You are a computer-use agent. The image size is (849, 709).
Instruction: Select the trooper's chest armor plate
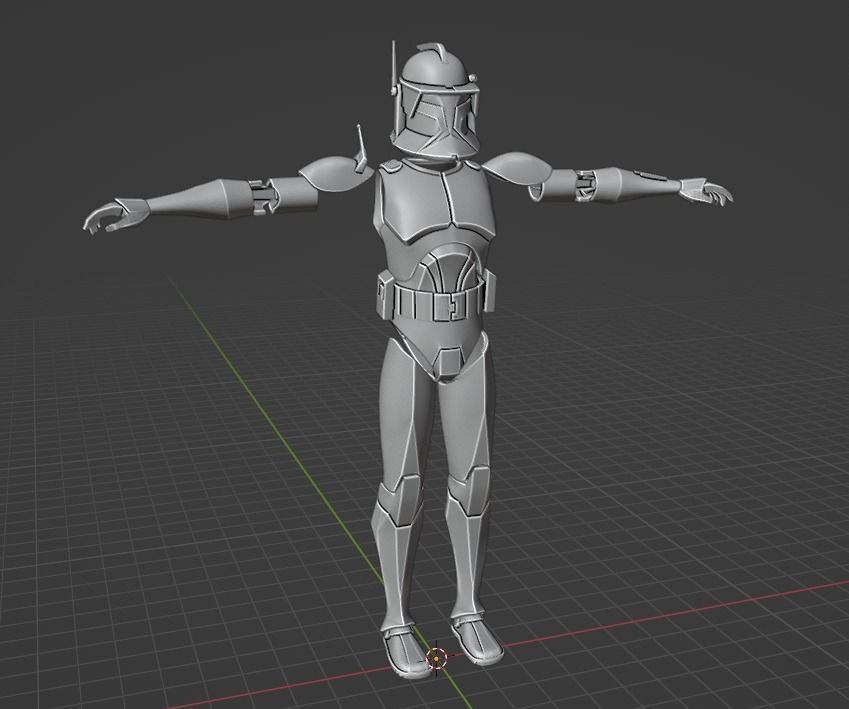tap(434, 203)
